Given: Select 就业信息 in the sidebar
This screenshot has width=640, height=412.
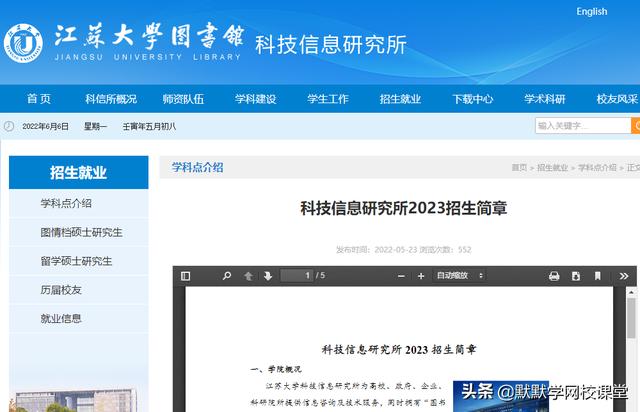Looking at the screenshot, I should 79,318.
